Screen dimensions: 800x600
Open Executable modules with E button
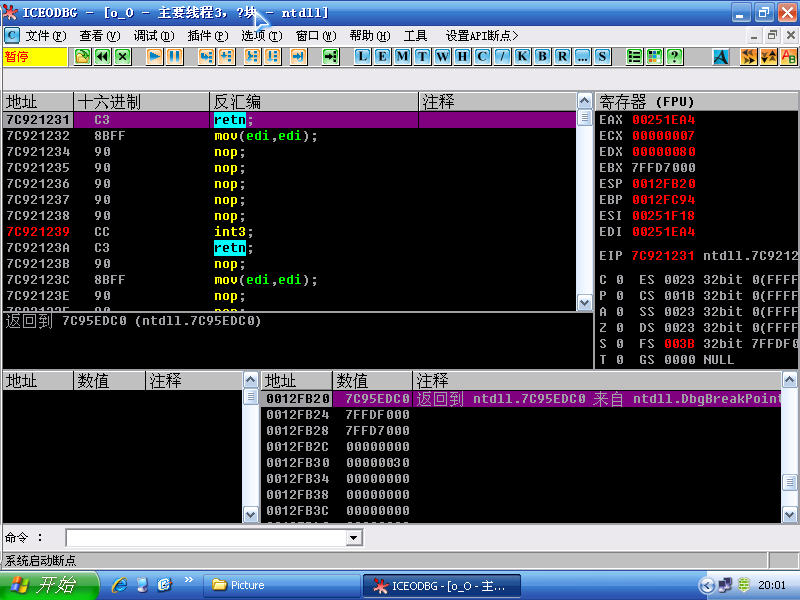[x=382, y=56]
